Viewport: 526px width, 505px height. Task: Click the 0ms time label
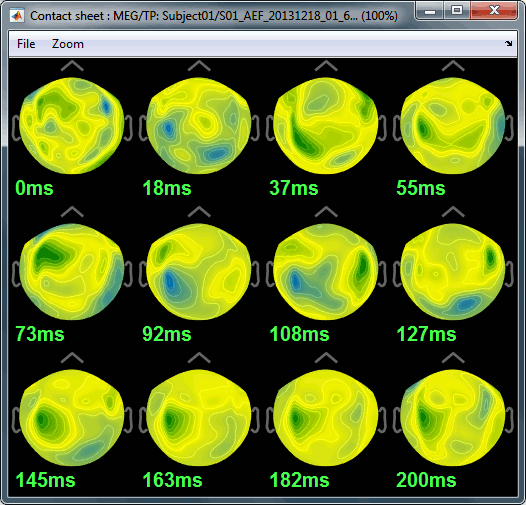34,188
